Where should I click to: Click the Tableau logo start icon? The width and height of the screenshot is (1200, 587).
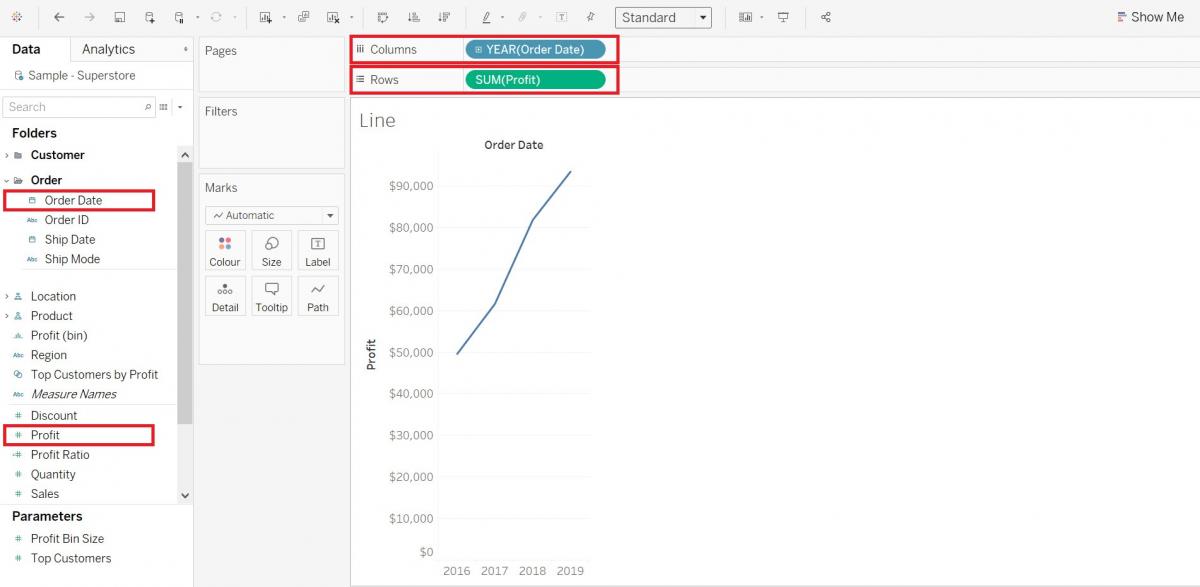point(17,17)
